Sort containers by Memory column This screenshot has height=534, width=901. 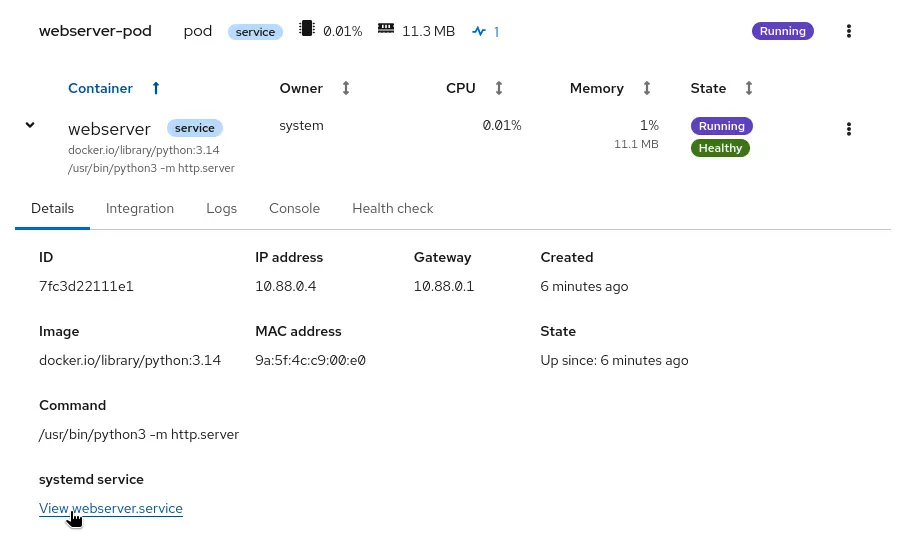(646, 88)
